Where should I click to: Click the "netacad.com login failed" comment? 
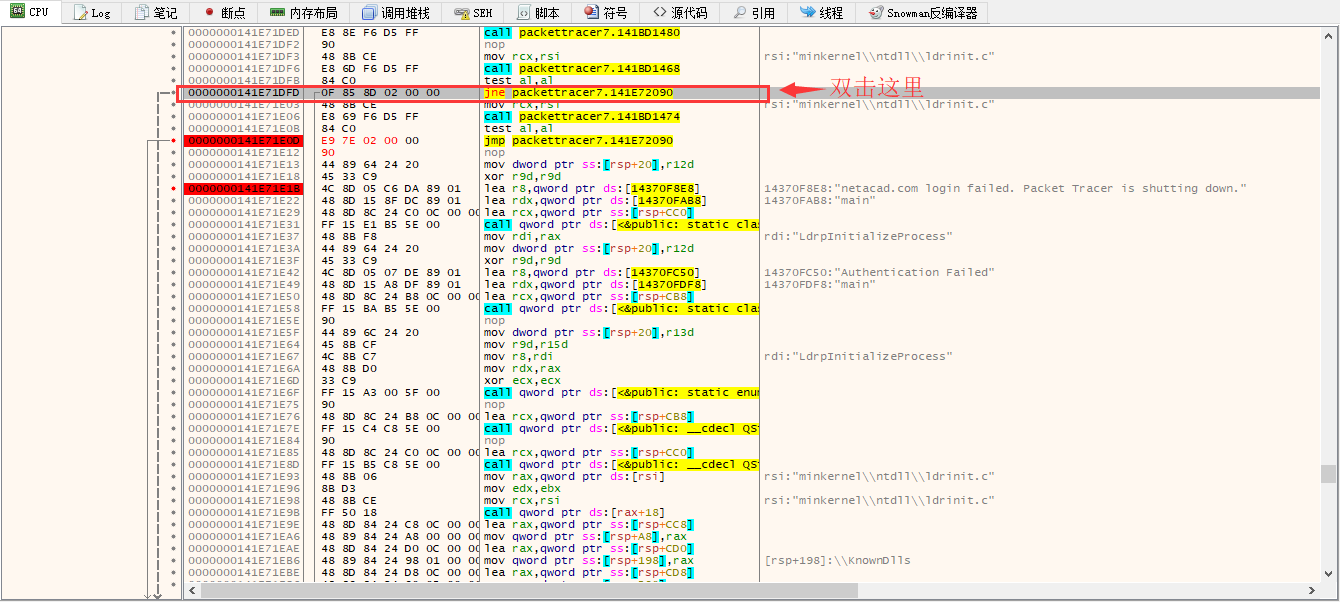click(1004, 188)
